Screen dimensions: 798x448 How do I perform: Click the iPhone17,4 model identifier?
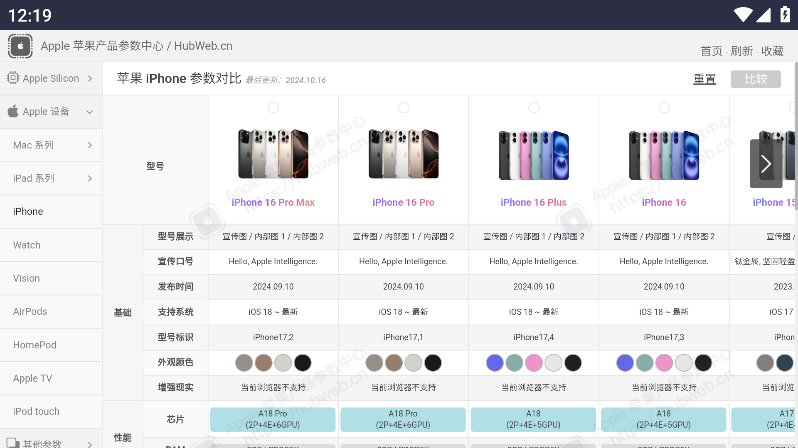pos(534,337)
